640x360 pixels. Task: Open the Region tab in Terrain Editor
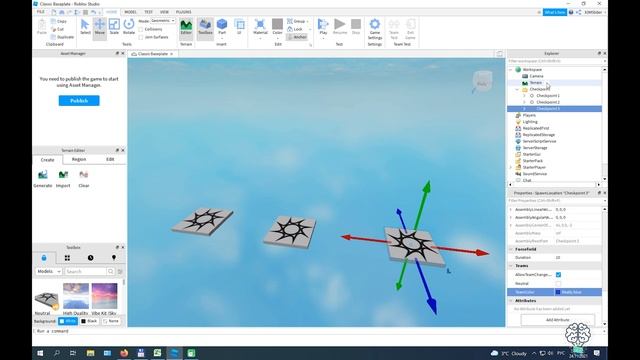pos(79,159)
